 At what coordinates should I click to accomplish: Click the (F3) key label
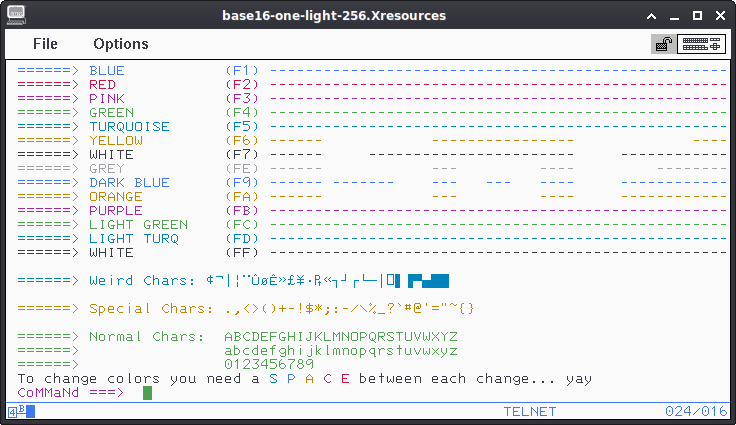pos(242,99)
